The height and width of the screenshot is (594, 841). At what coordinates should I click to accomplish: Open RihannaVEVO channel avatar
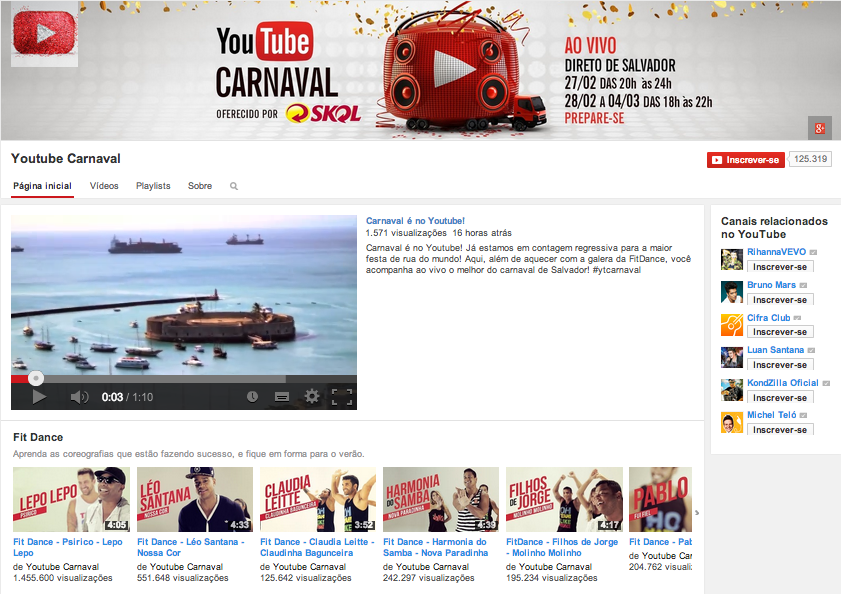pos(732,260)
